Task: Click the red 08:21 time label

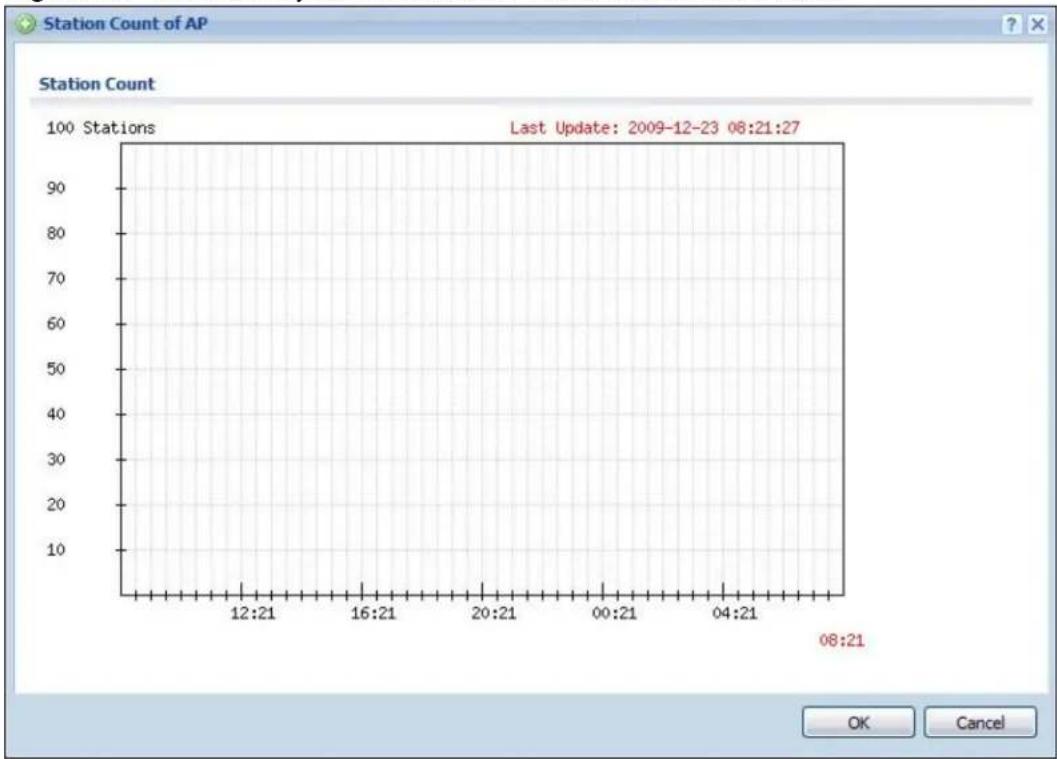Action: coord(841,640)
